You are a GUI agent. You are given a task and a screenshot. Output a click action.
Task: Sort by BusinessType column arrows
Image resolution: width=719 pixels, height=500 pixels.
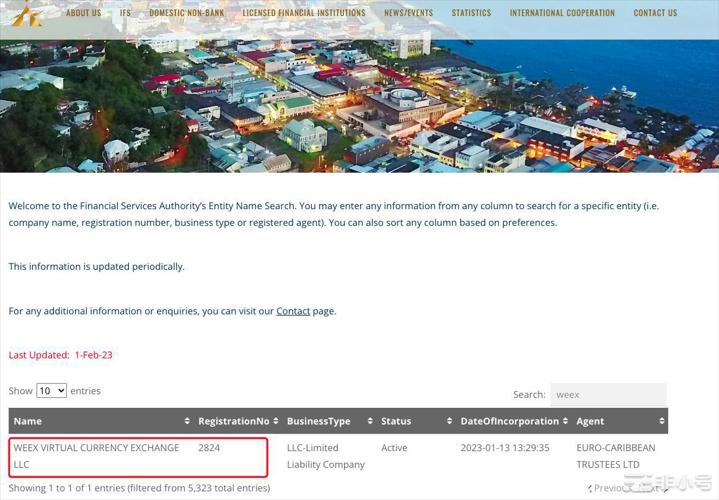click(370, 421)
